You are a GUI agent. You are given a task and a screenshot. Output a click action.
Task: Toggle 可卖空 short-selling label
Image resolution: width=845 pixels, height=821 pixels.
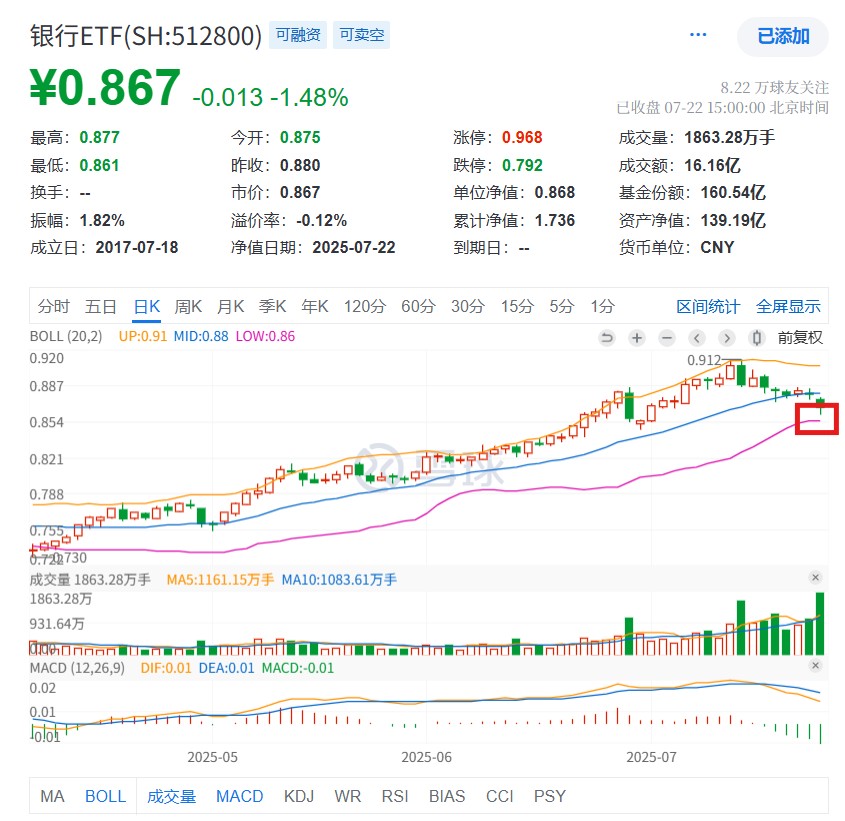(x=361, y=33)
